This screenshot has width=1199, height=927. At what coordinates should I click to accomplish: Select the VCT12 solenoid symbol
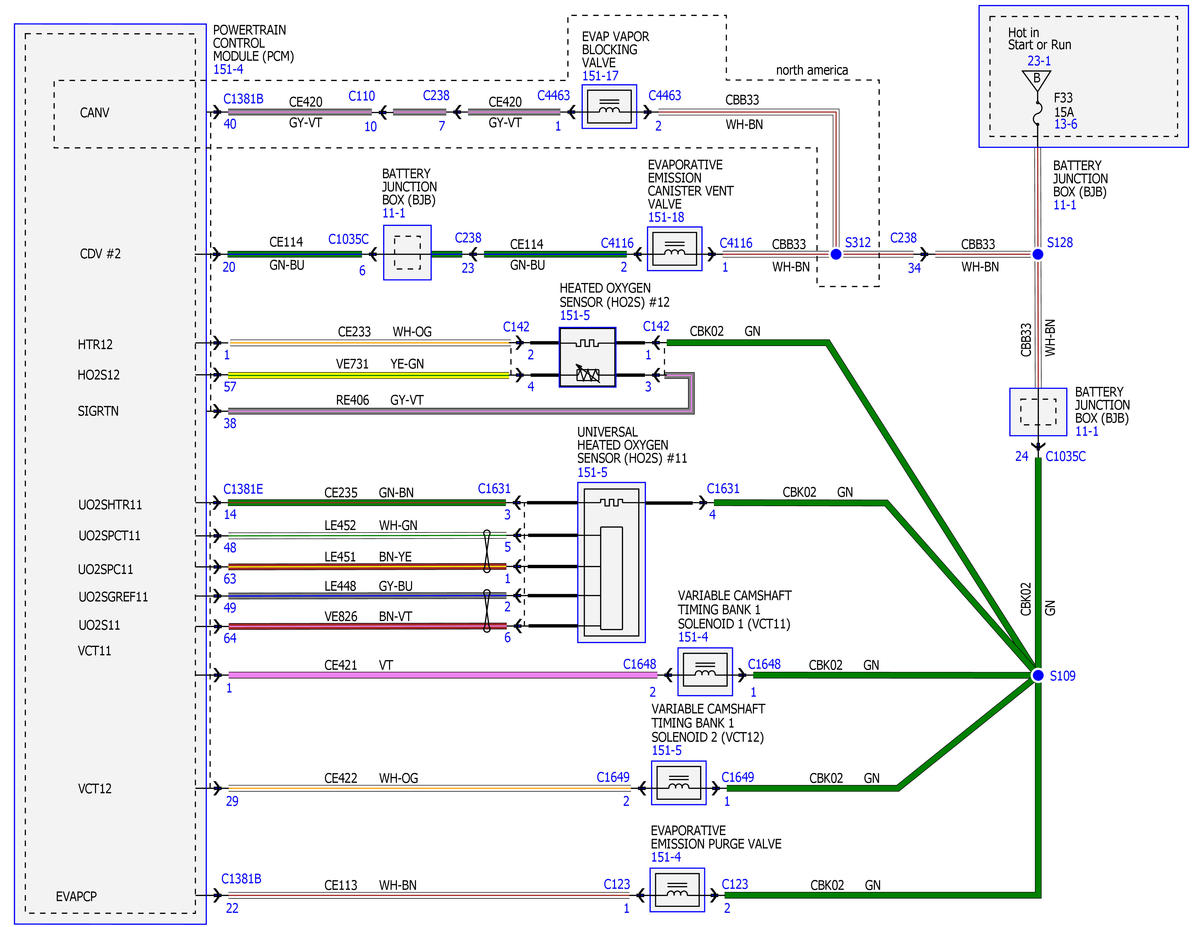[x=678, y=784]
